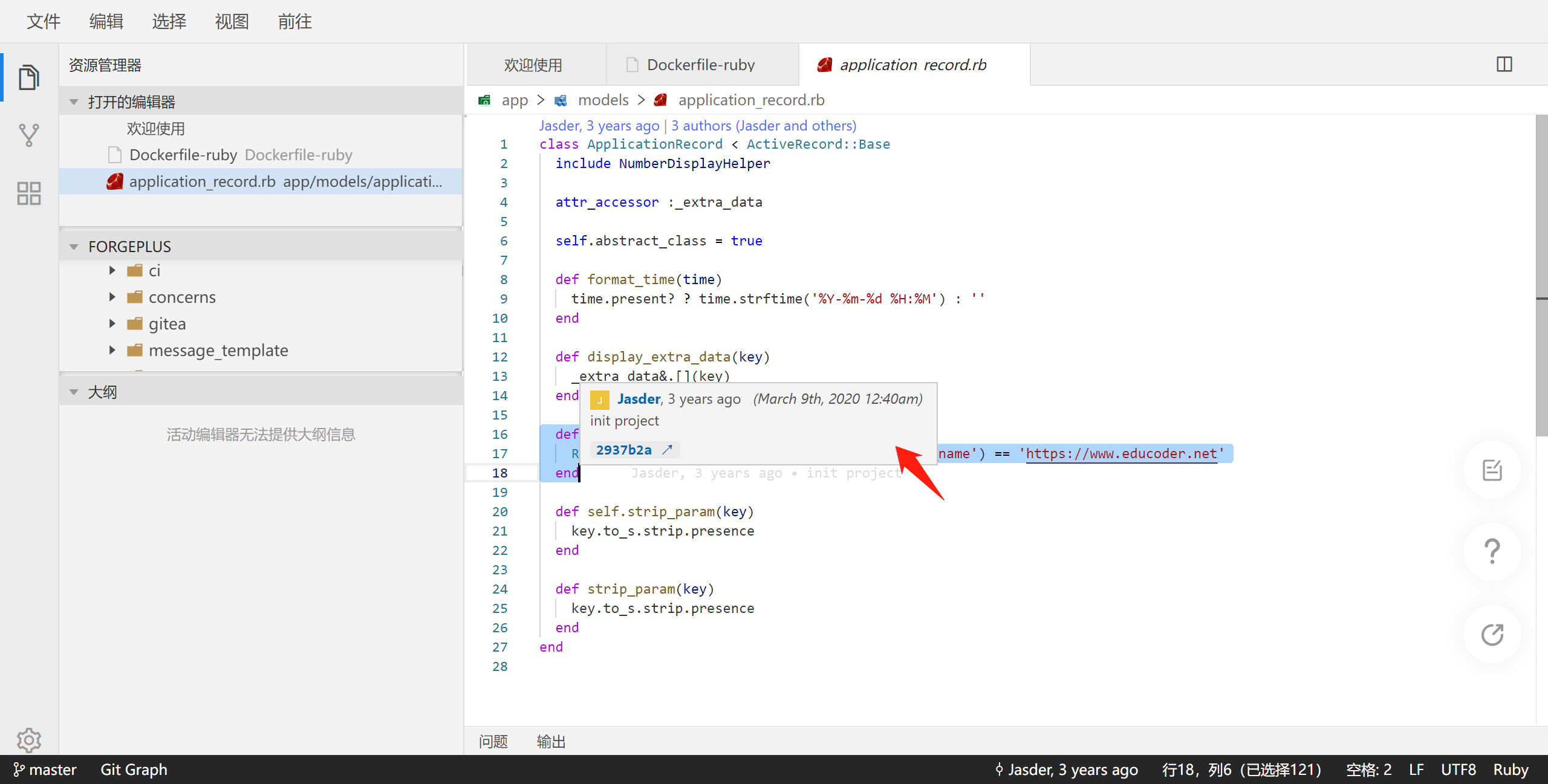Switch to the Dockerfile-ruby tab

coord(702,65)
